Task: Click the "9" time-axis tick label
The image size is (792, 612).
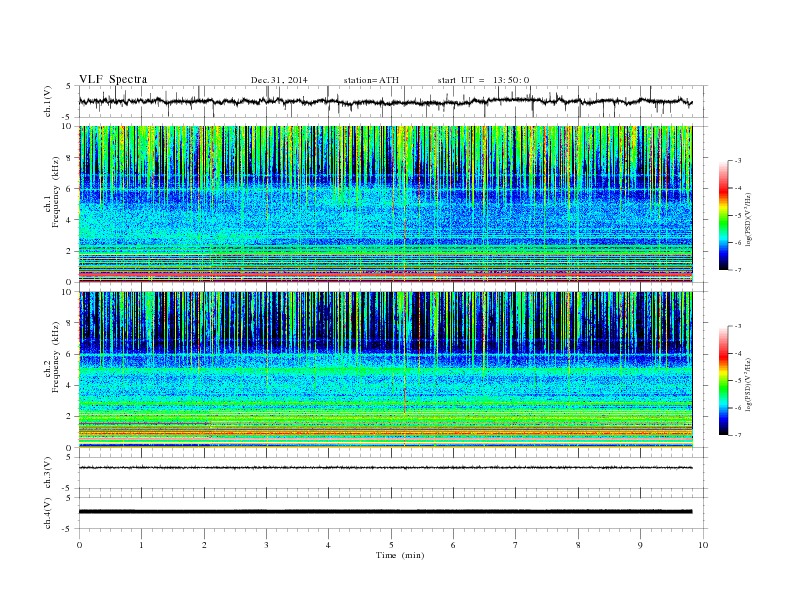Action: coord(640,545)
